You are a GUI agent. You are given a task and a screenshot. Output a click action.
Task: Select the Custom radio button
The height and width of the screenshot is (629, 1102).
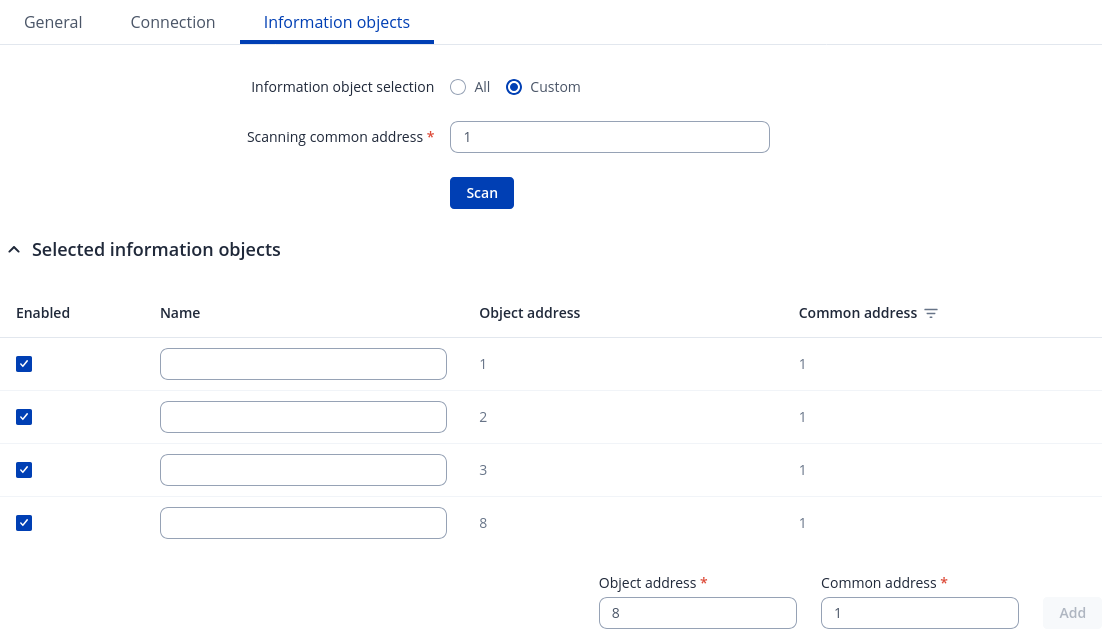coord(514,87)
